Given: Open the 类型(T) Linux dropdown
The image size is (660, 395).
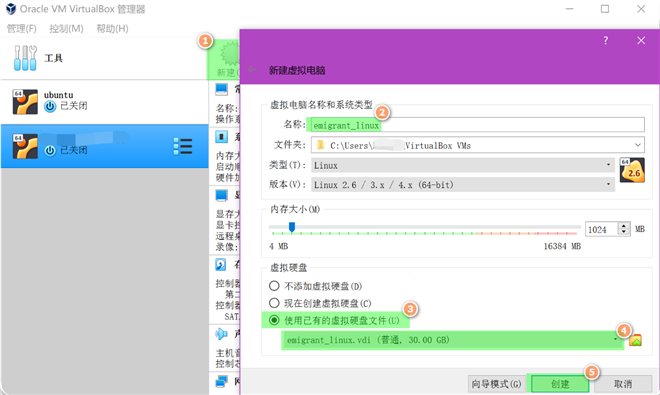Looking at the screenshot, I should pyautogui.click(x=463, y=165).
